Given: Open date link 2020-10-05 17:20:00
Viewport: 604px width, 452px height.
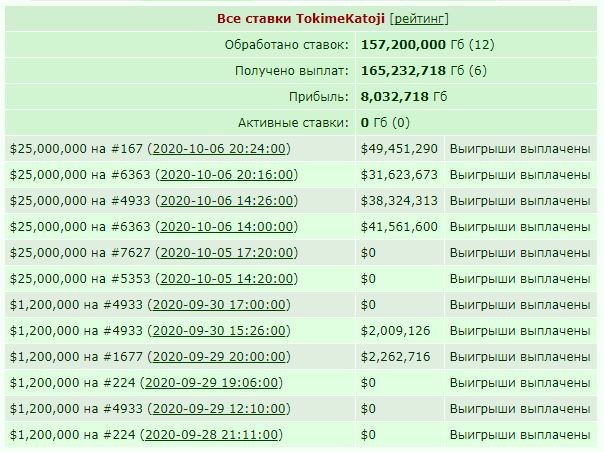Looking at the screenshot, I should [x=226, y=252].
